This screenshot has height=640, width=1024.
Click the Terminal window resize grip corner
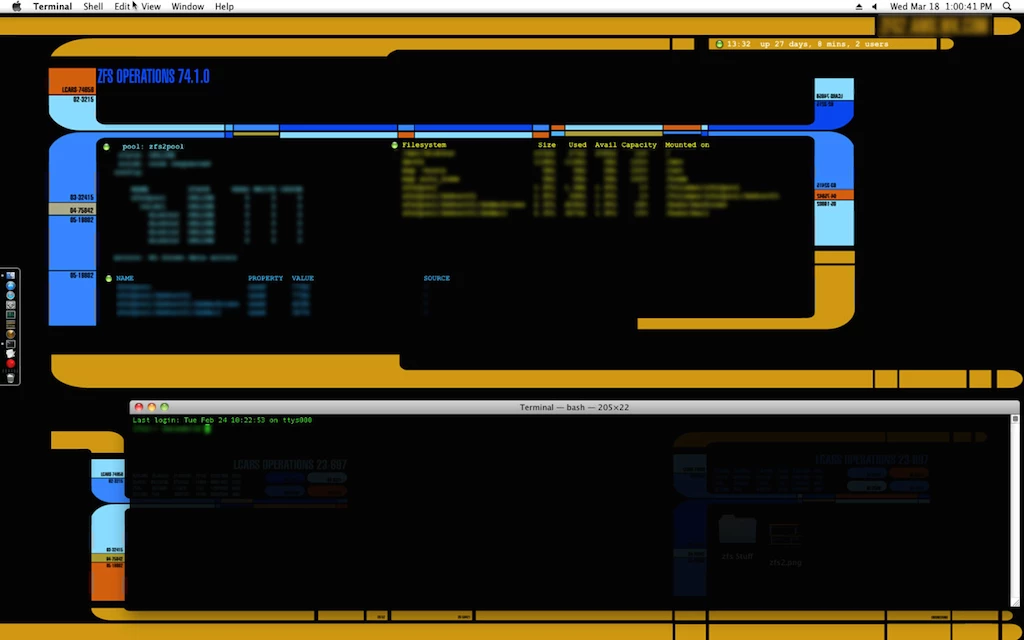pos(1015,604)
